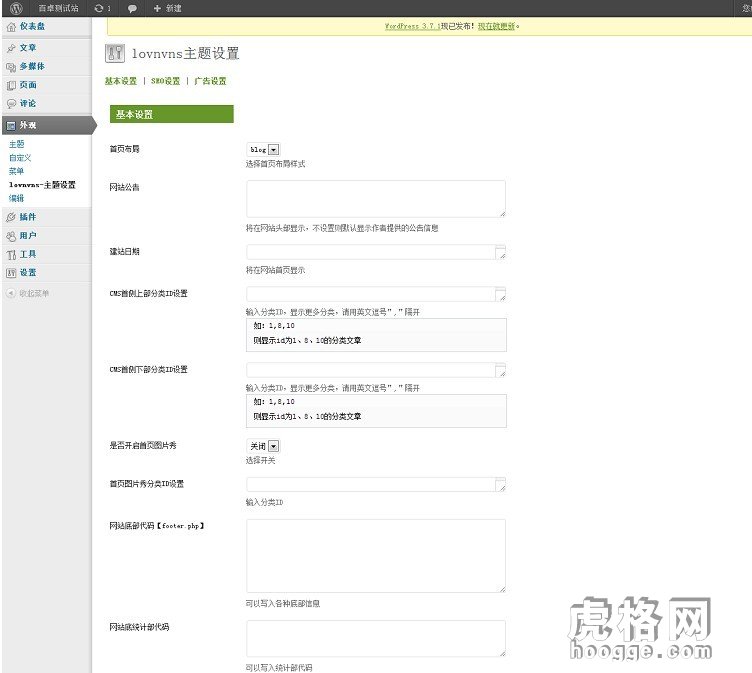Open the 页面 menu item
This screenshot has height=673, width=752.
click(x=28, y=85)
